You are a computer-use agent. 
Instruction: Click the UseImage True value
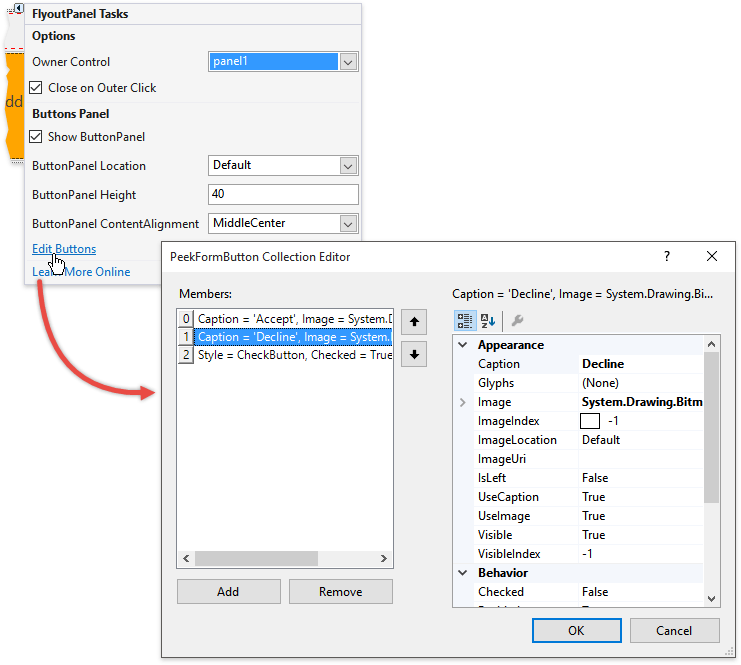click(594, 516)
